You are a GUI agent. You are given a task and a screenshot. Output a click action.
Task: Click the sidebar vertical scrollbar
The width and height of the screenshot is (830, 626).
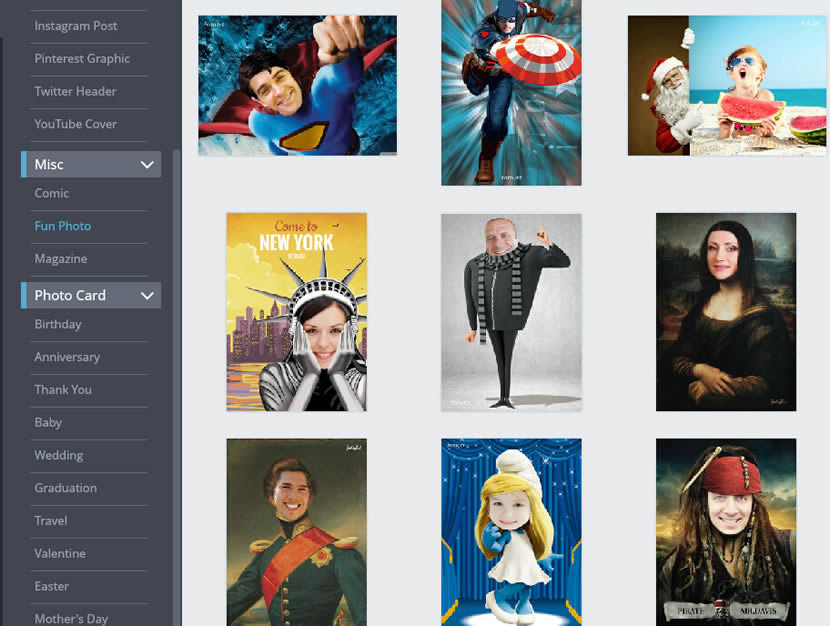(177, 386)
